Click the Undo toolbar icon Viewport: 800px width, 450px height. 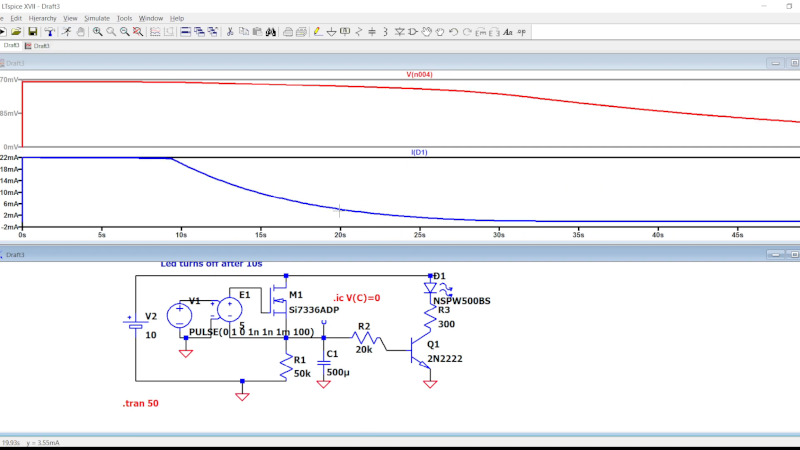[x=453, y=32]
